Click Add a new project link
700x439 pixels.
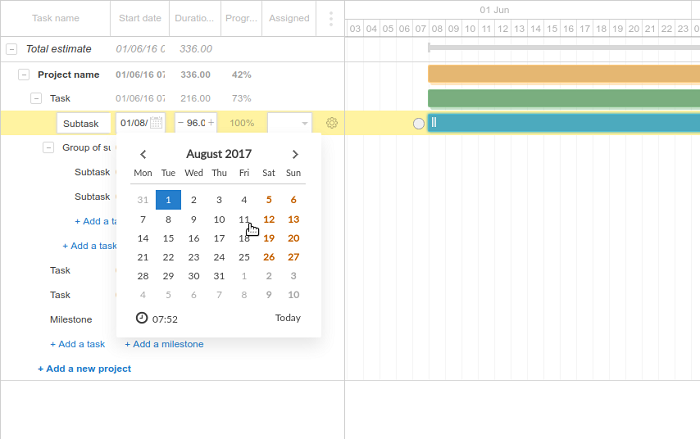coord(84,369)
